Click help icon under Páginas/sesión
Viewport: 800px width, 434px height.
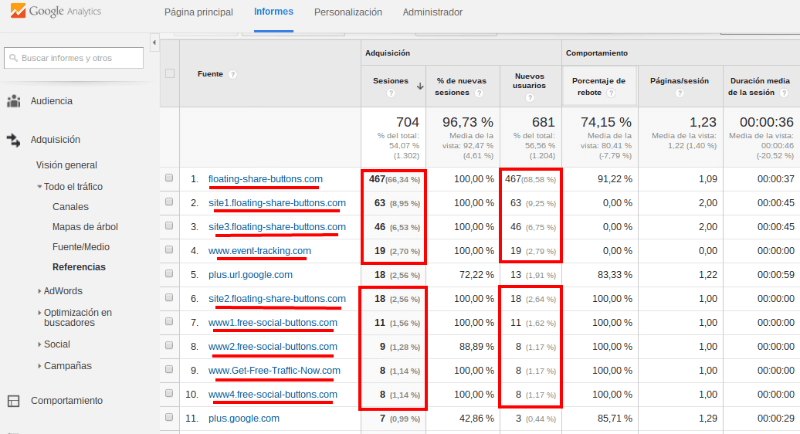(679, 93)
